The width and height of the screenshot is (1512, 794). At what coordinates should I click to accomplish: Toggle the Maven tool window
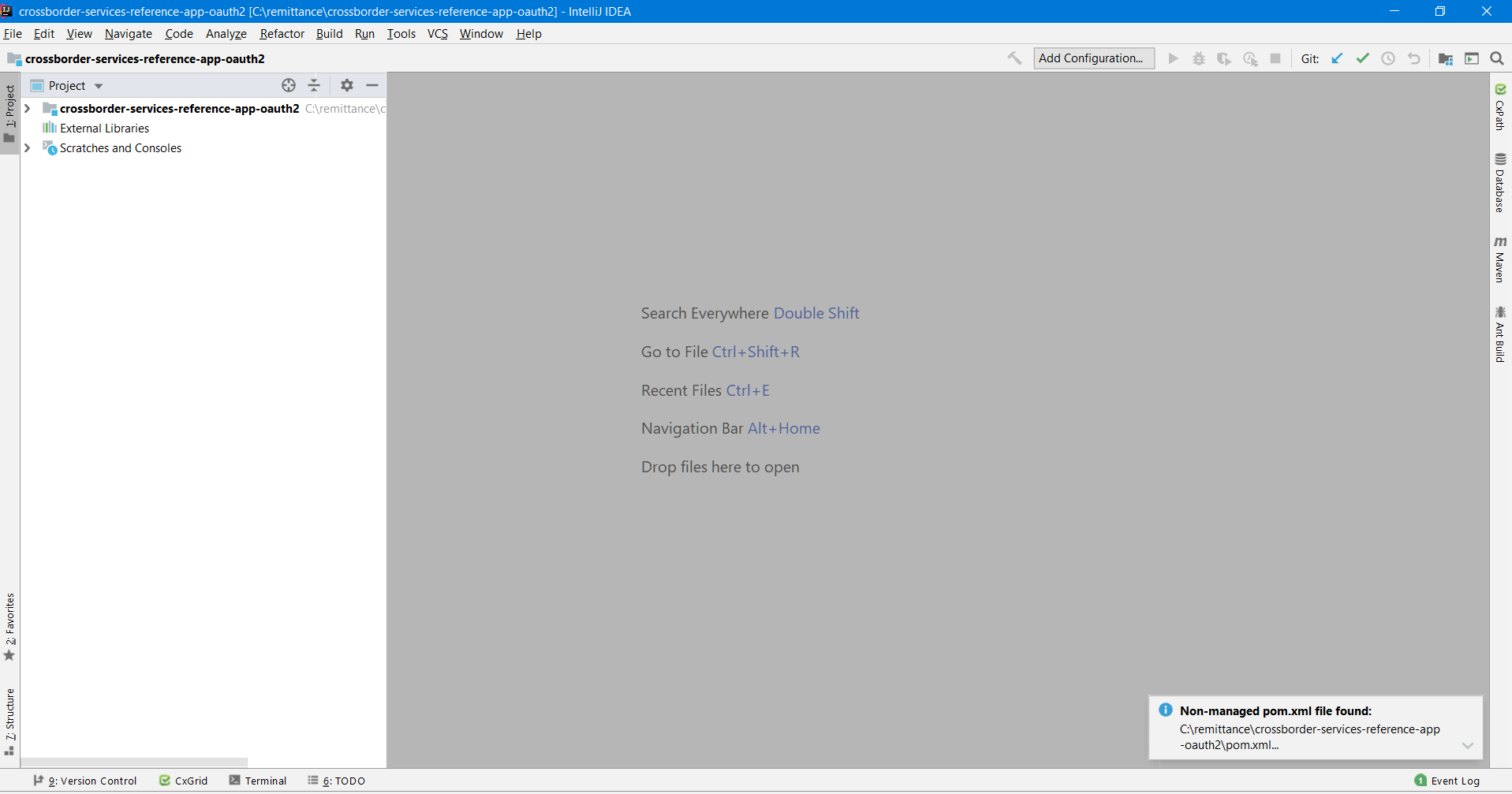click(x=1499, y=259)
